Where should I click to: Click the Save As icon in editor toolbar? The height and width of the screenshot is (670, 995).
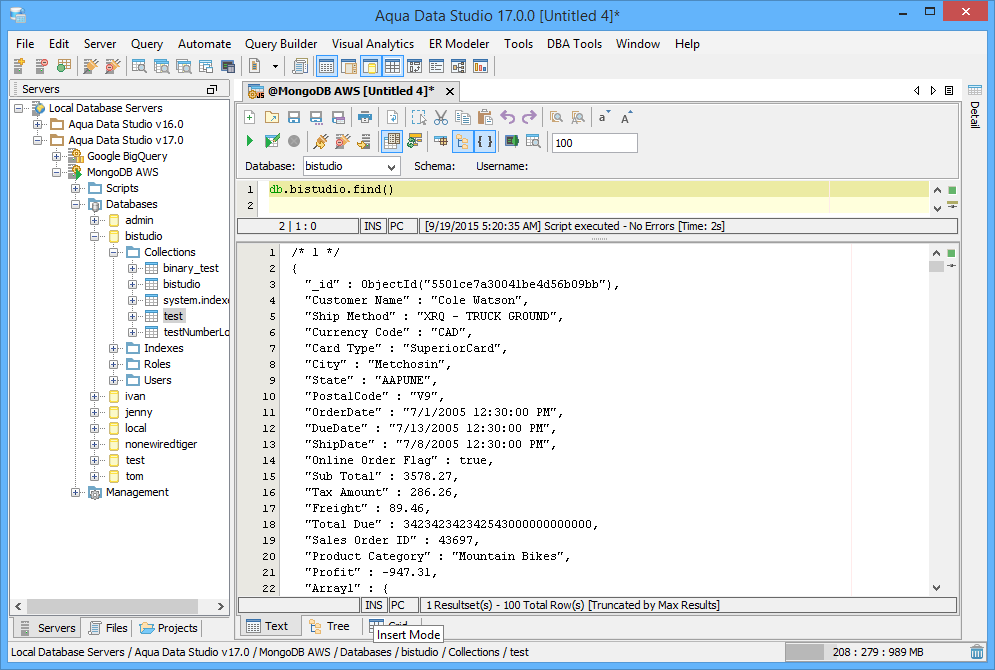click(315, 117)
